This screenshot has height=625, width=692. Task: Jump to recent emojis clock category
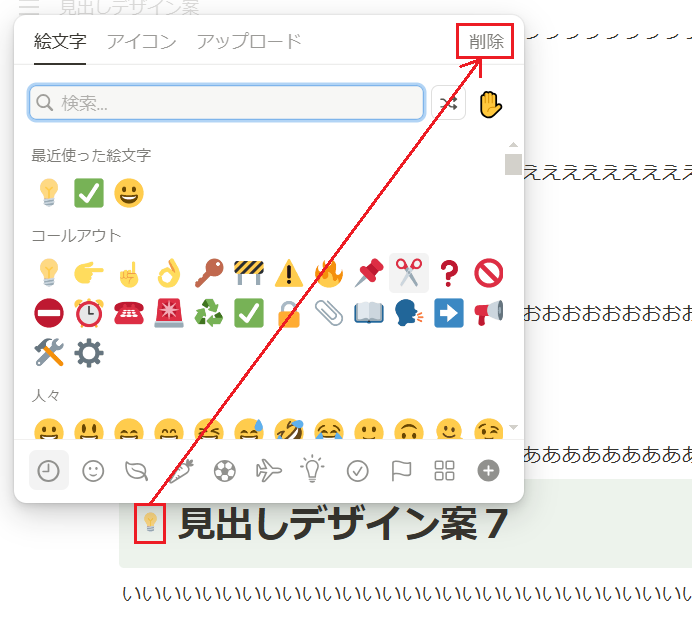pyautogui.click(x=49, y=471)
